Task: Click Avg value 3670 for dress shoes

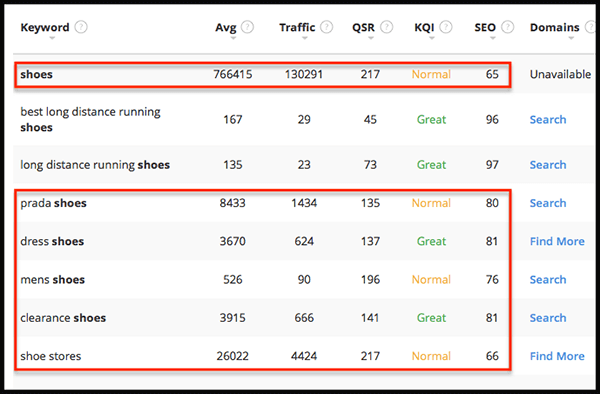Action: click(233, 241)
